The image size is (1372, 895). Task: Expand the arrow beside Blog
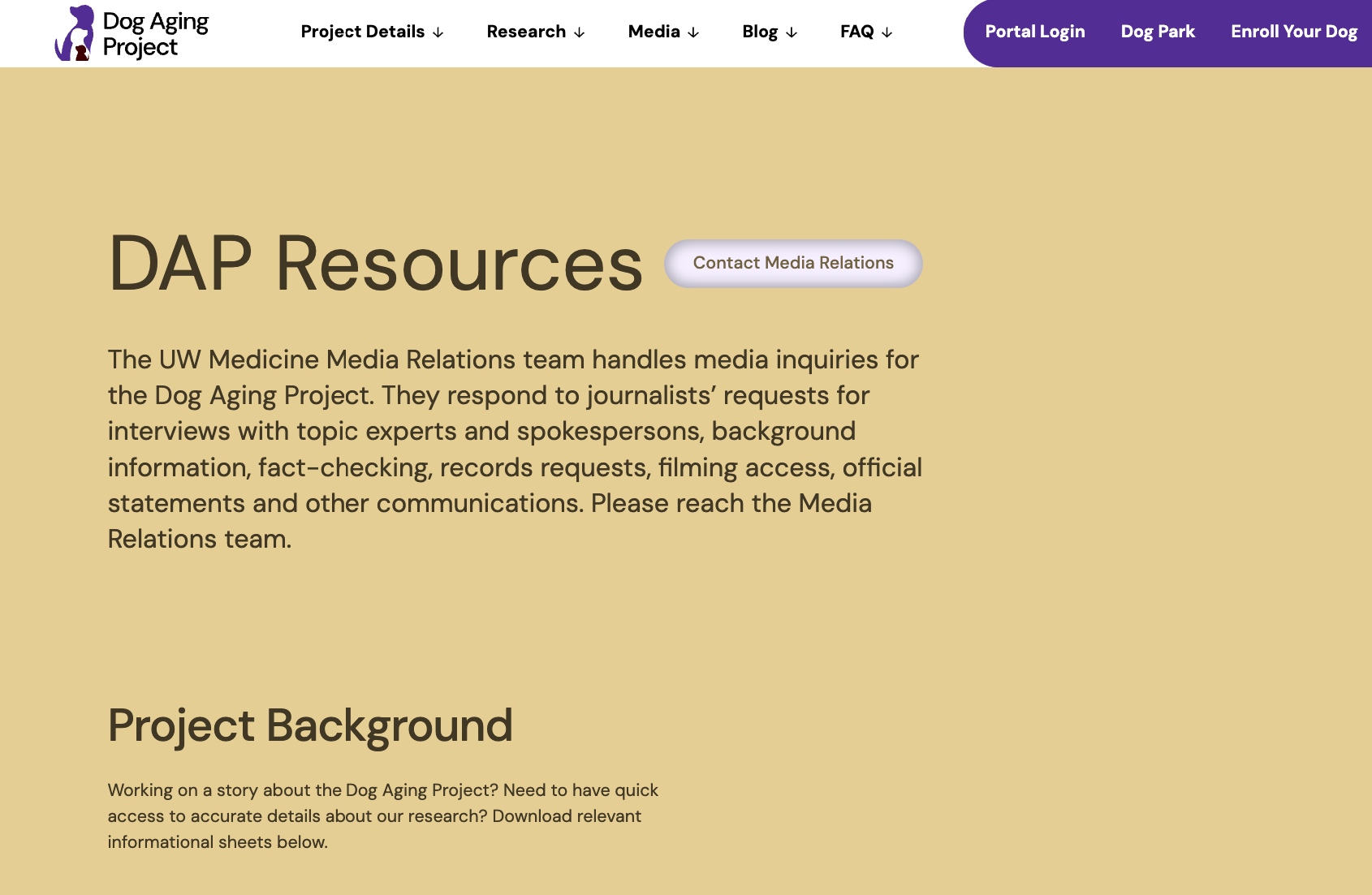[x=792, y=32]
